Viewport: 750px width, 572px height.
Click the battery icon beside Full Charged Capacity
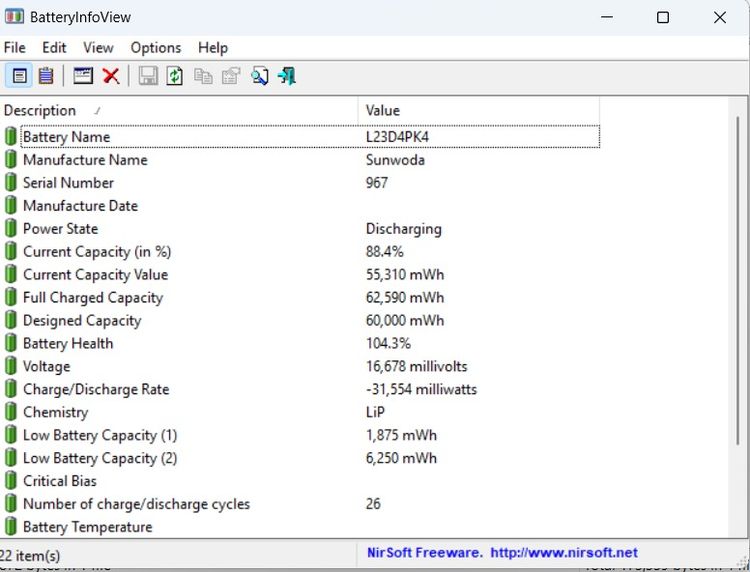tap(11, 297)
